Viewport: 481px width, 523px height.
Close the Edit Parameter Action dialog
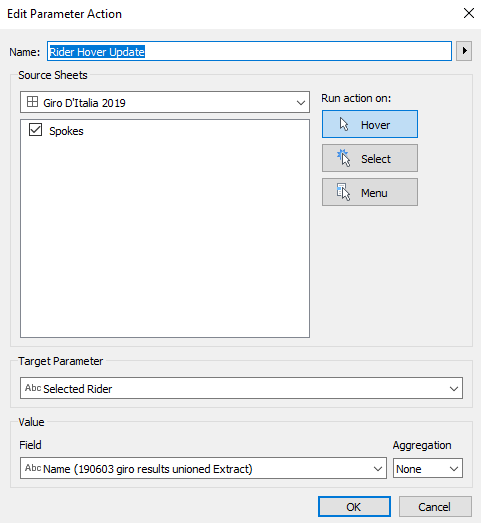click(x=469, y=13)
